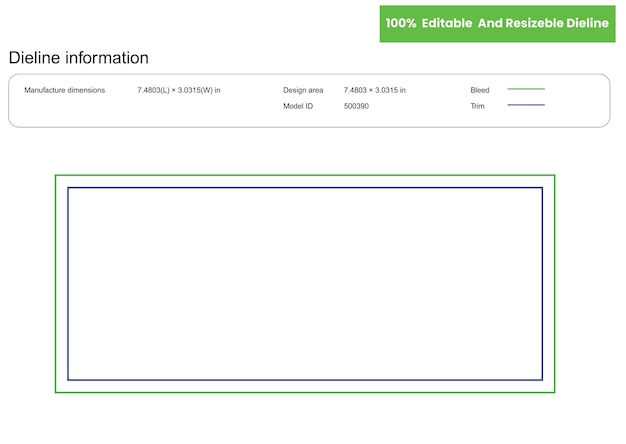Image resolution: width=626 pixels, height=444 pixels.
Task: Click the top-right corner of the bleed rectangle
Action: [x=554, y=176]
